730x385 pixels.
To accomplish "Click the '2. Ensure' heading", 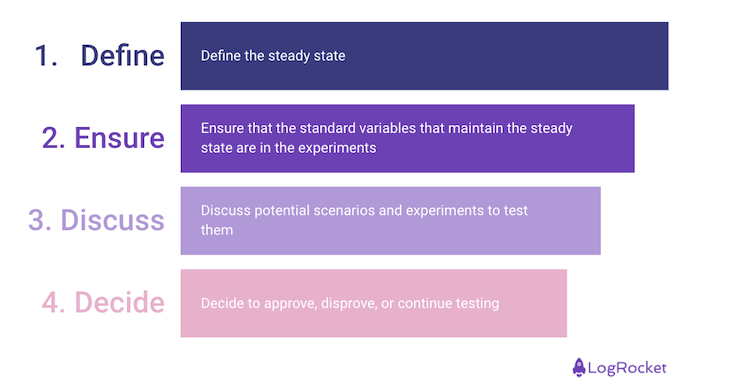I will [103, 138].
